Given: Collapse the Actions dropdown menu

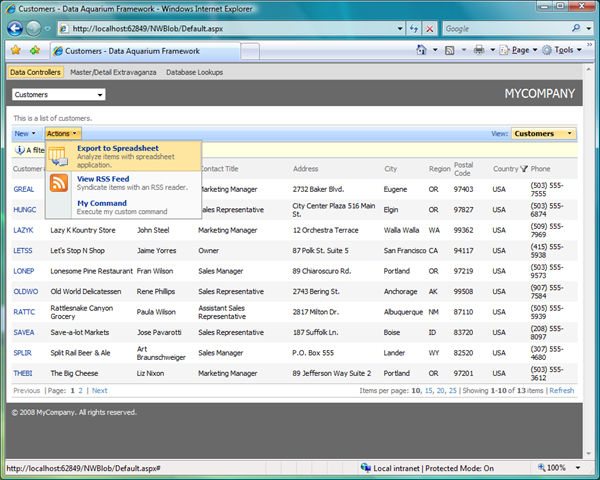Looking at the screenshot, I should click(x=63, y=134).
